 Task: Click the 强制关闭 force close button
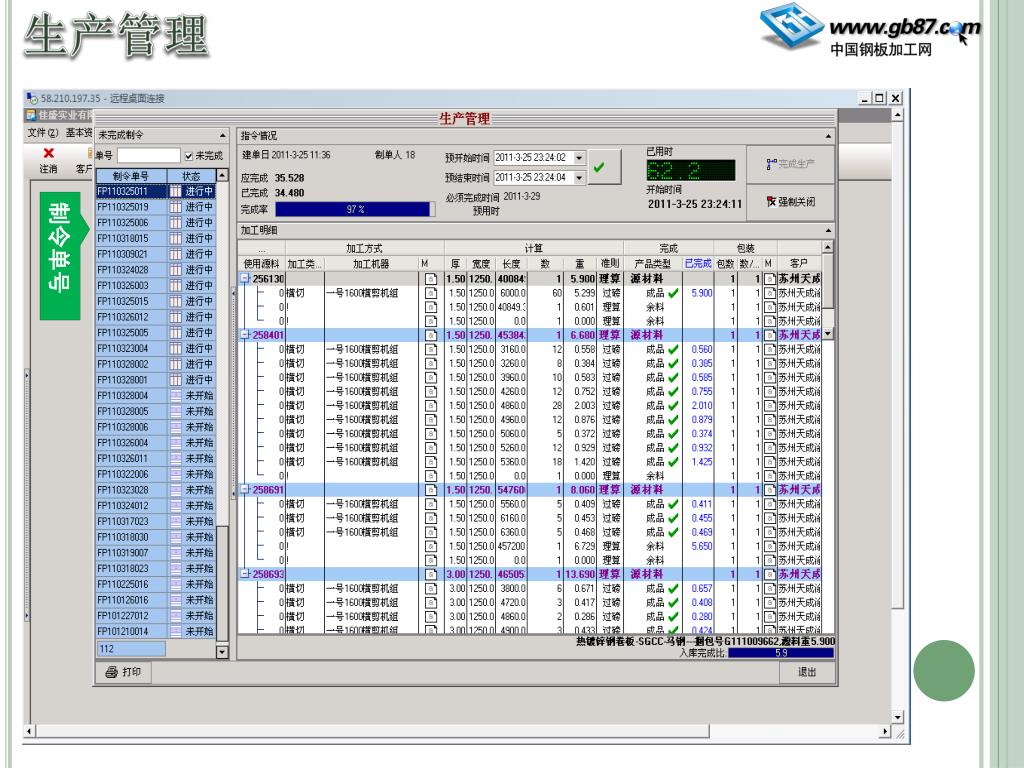coord(791,202)
